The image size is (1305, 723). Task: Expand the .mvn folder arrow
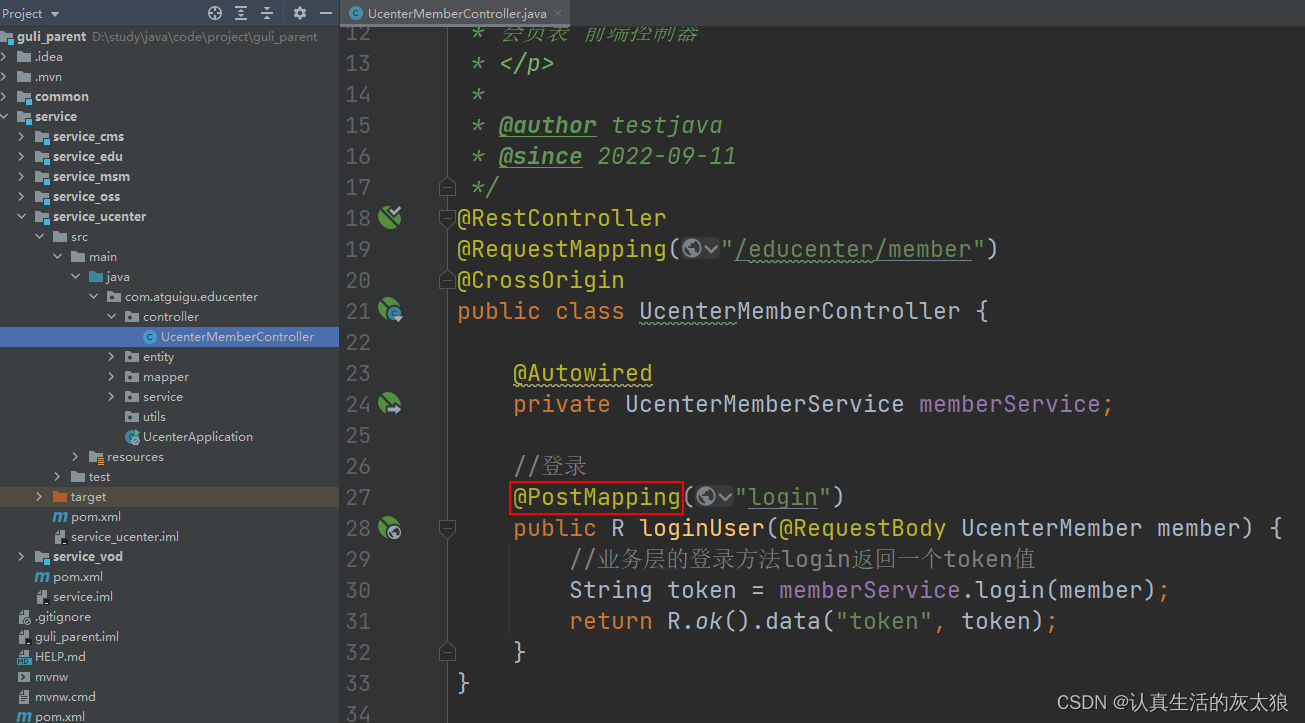5,77
